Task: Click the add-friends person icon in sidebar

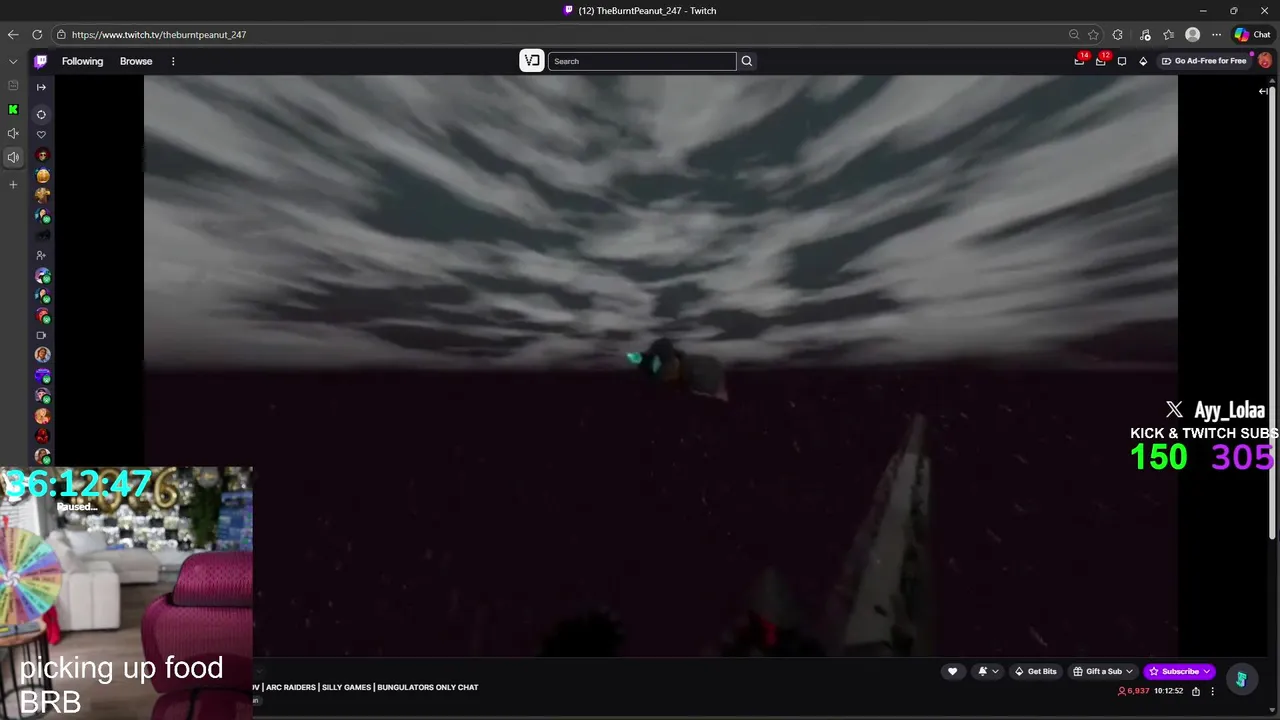Action: (41, 255)
